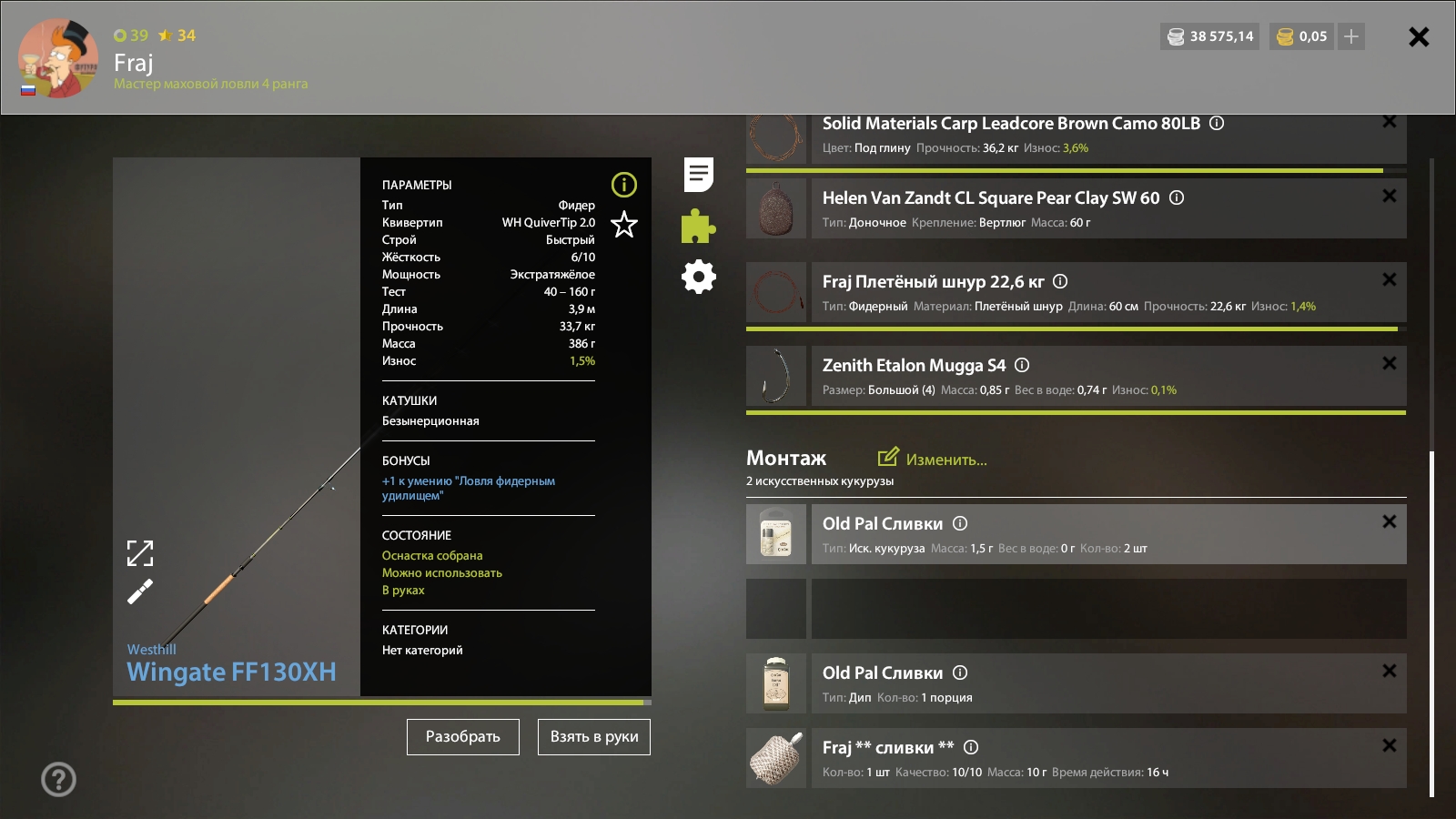Viewport: 1456px width, 819px height.
Task: Show info for Zenith Etalon Mugga S4 hook
Action: [1022, 365]
